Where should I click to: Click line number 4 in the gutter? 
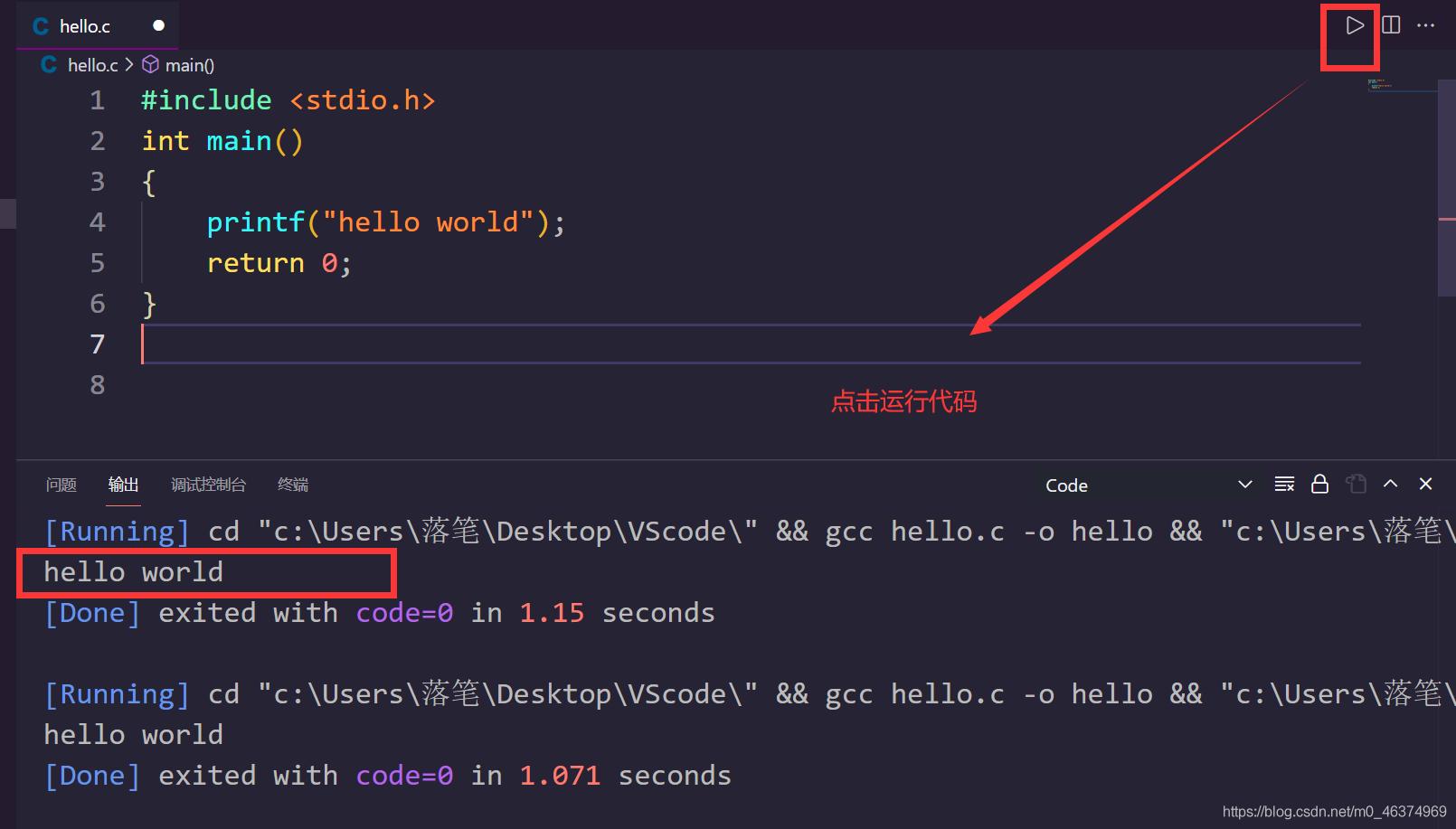point(98,222)
